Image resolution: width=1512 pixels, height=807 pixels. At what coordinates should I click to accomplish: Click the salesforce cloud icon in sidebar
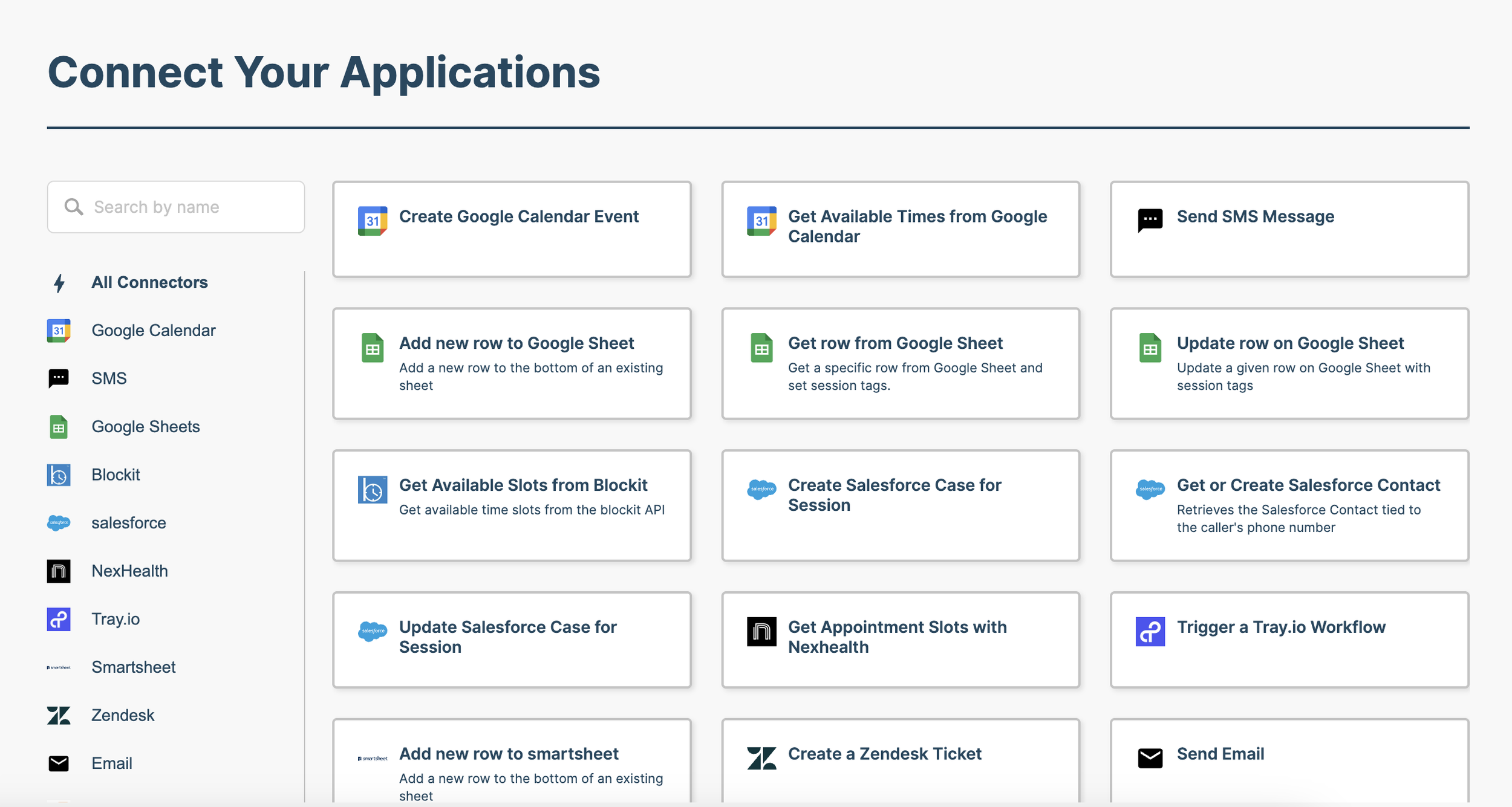click(59, 523)
